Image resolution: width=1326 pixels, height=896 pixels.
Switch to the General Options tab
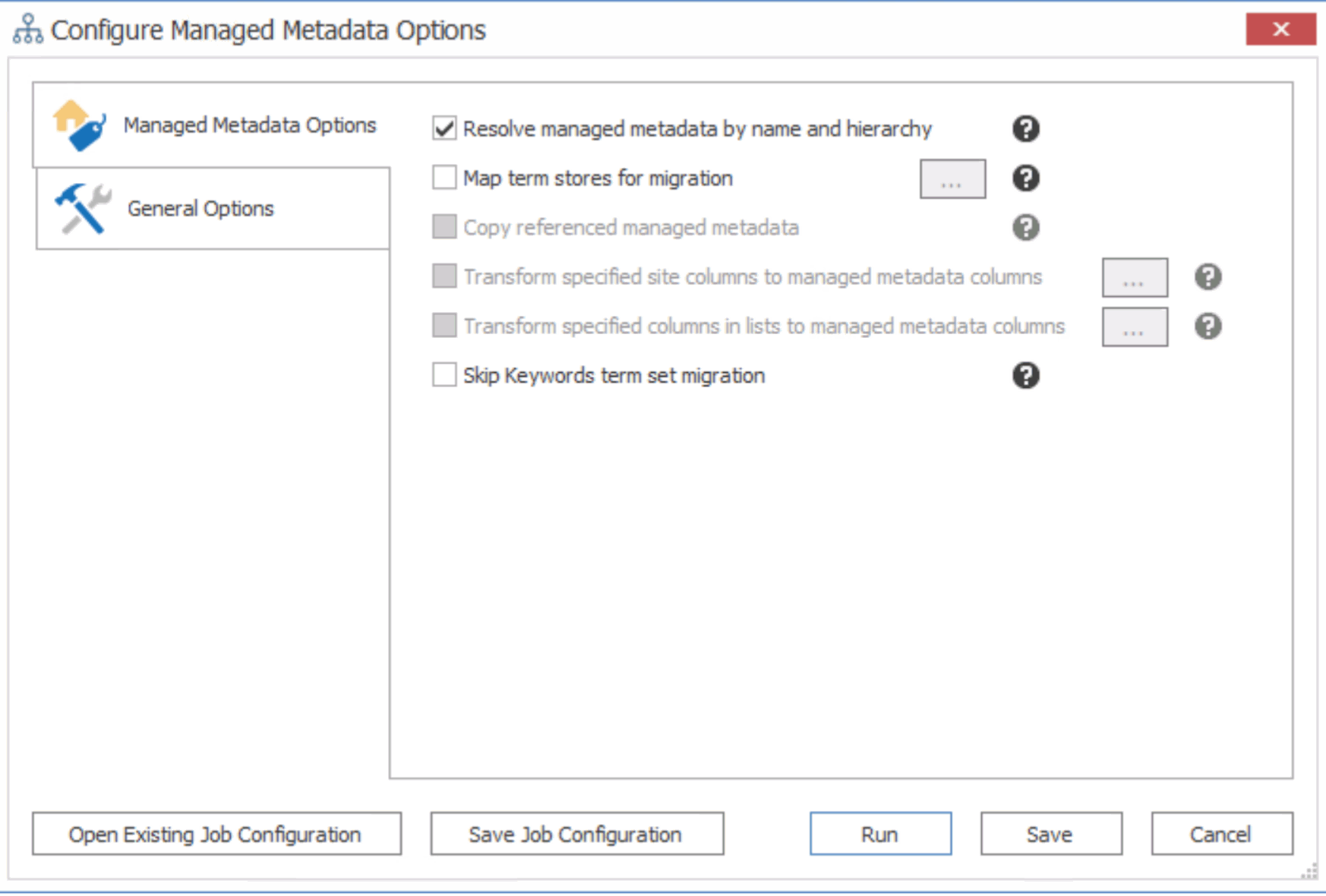200,207
